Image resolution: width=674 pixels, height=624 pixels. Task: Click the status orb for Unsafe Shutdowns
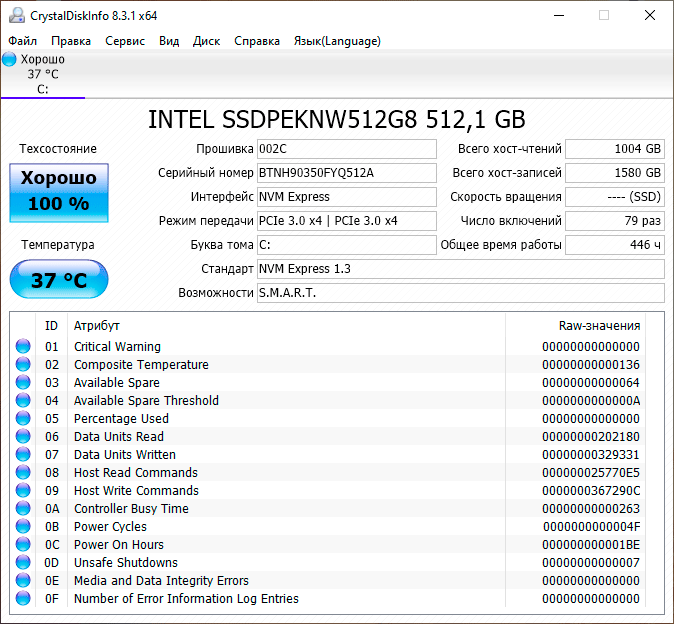[23, 563]
